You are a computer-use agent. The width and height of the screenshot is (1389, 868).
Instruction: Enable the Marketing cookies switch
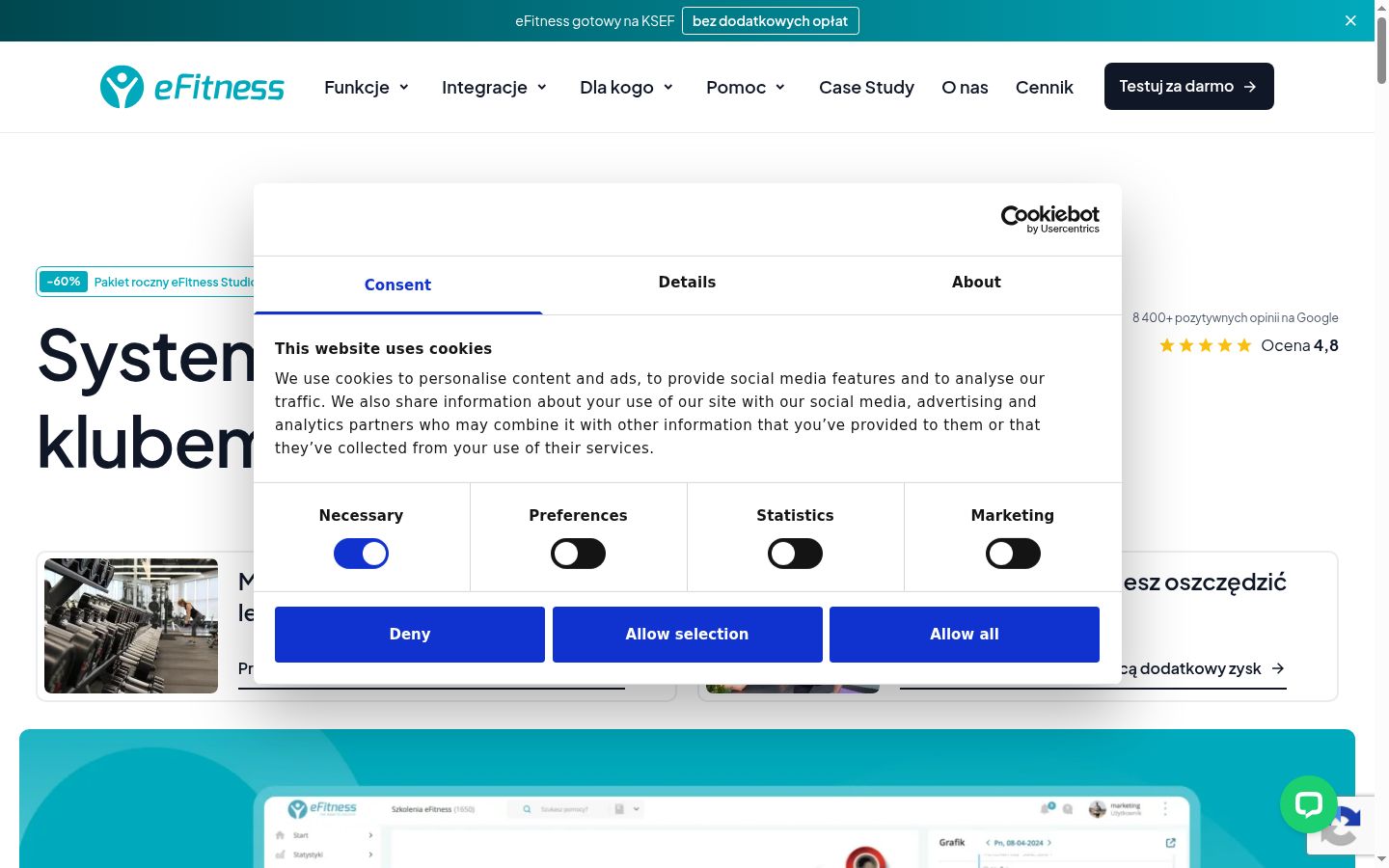pos(1013,554)
